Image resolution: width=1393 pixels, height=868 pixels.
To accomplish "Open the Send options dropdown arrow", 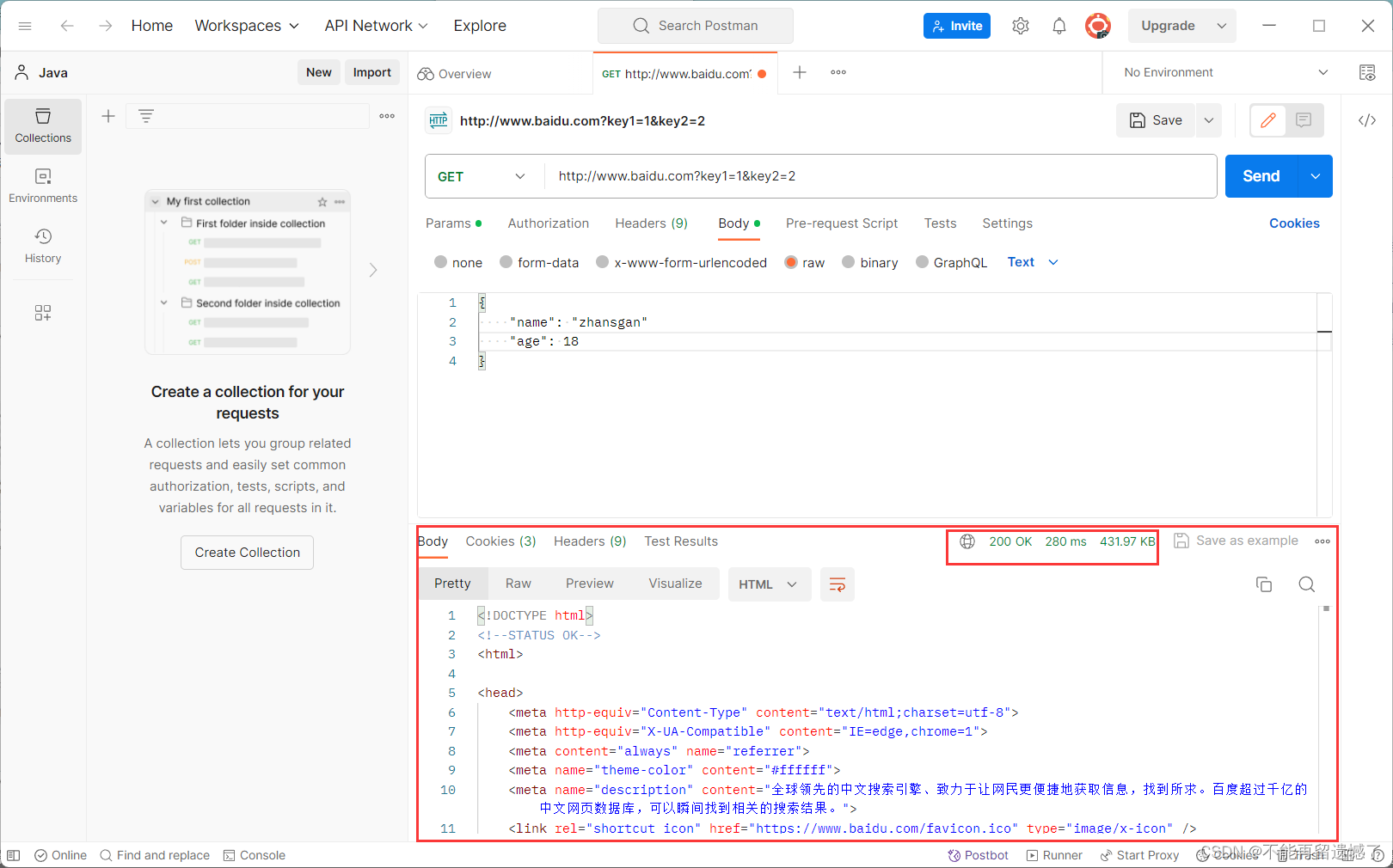I will coord(1316,176).
